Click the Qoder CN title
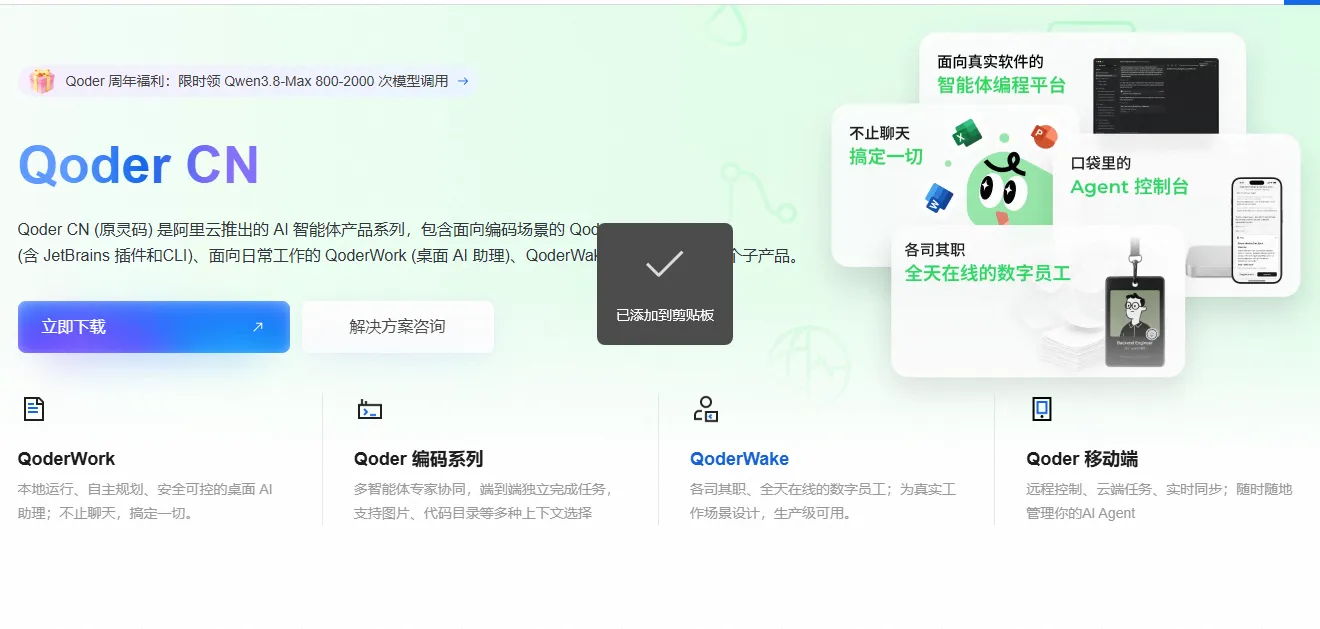Screen dimensions: 1320x629 point(138,165)
